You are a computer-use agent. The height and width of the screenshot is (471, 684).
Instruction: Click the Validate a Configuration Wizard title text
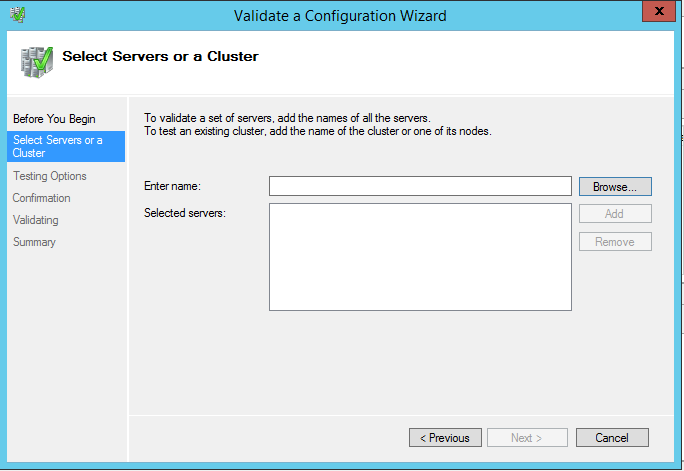click(340, 15)
